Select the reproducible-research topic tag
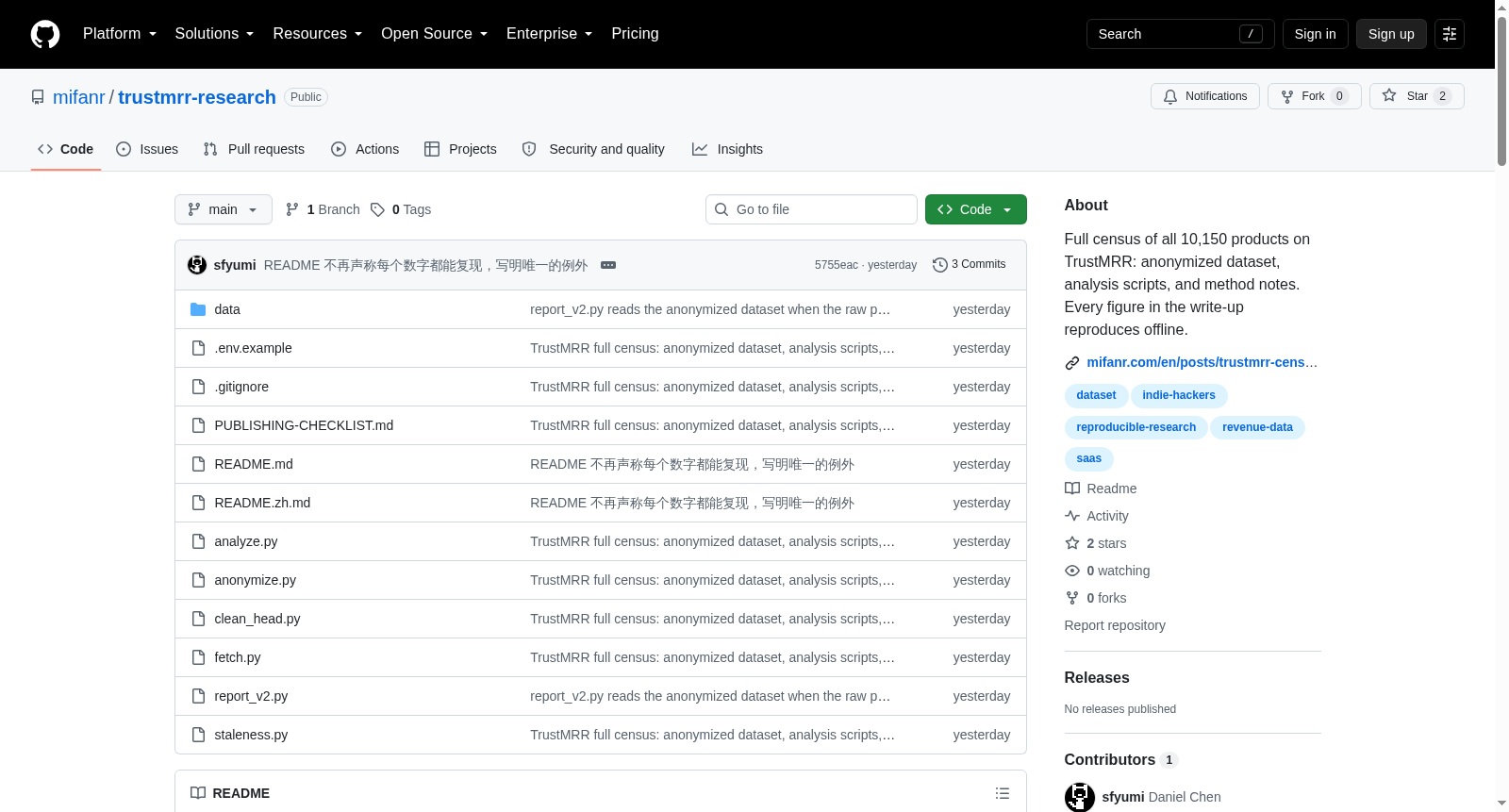This screenshot has width=1509, height=812. 1136,428
